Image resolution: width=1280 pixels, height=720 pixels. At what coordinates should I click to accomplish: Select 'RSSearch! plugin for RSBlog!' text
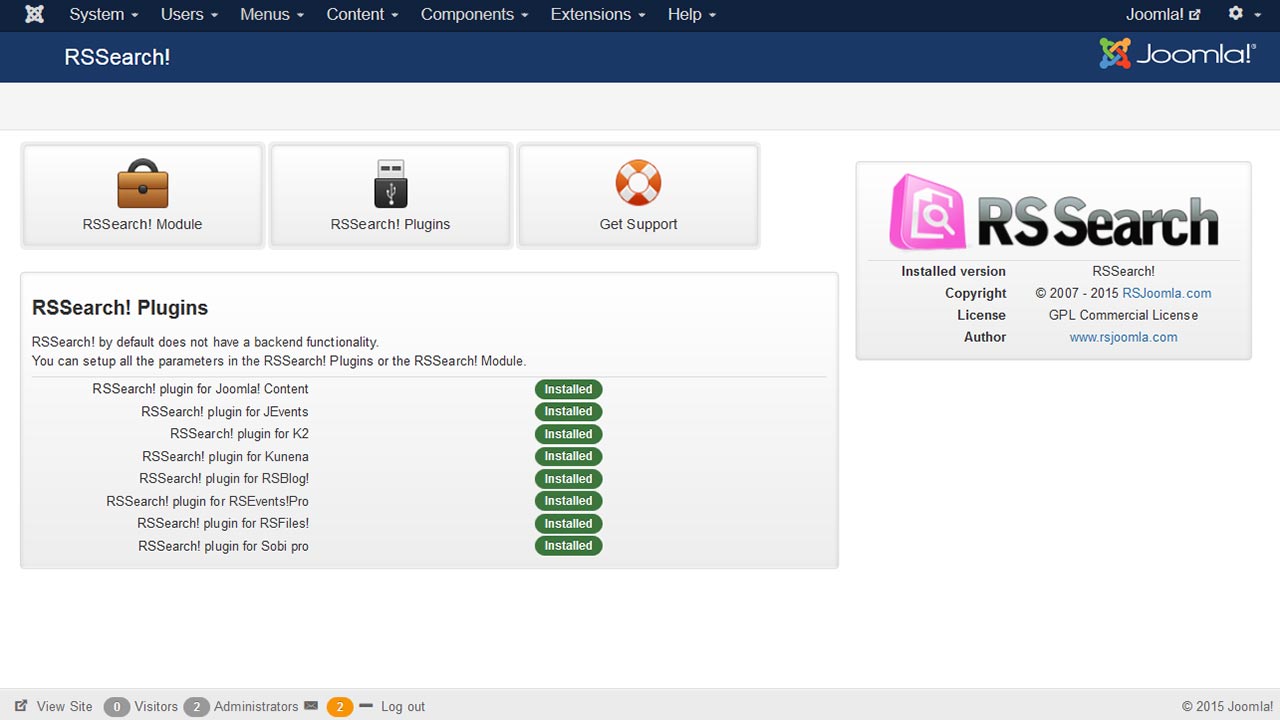point(224,479)
